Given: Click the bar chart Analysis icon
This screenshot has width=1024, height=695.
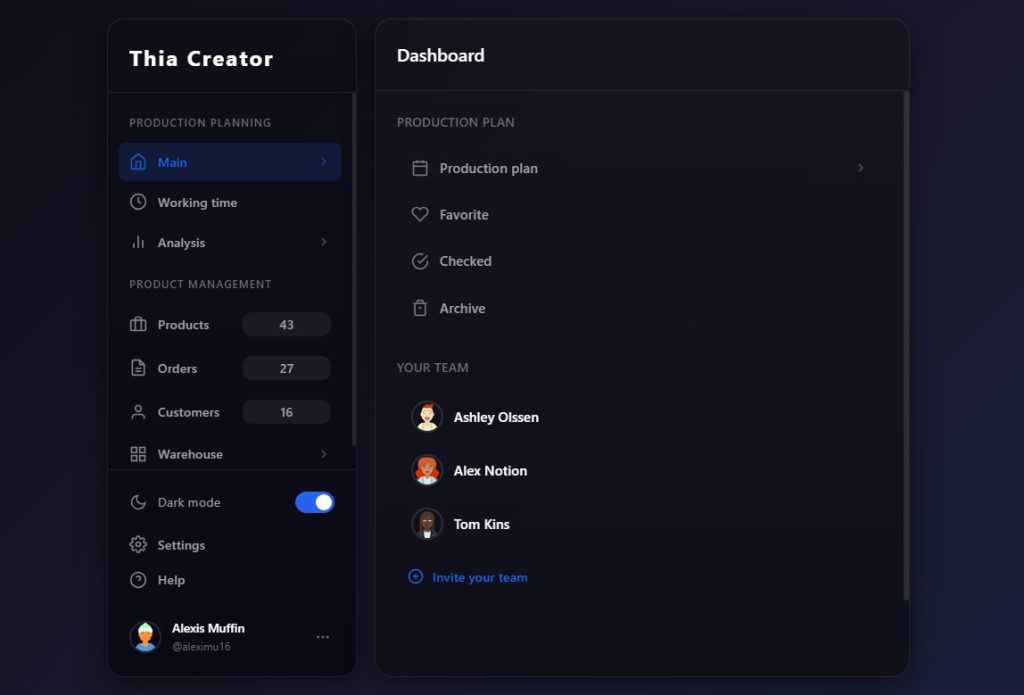Looking at the screenshot, I should [x=138, y=242].
